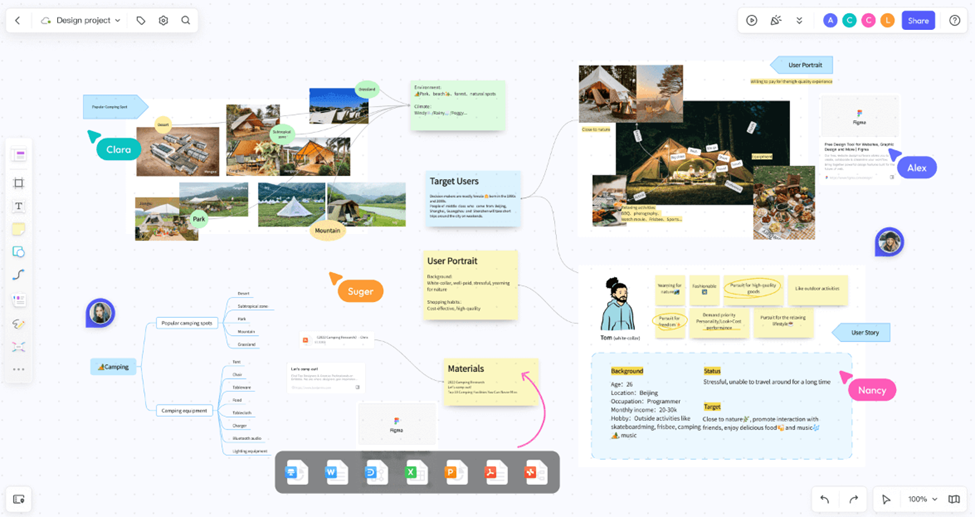Undo the last action

pyautogui.click(x=825, y=499)
